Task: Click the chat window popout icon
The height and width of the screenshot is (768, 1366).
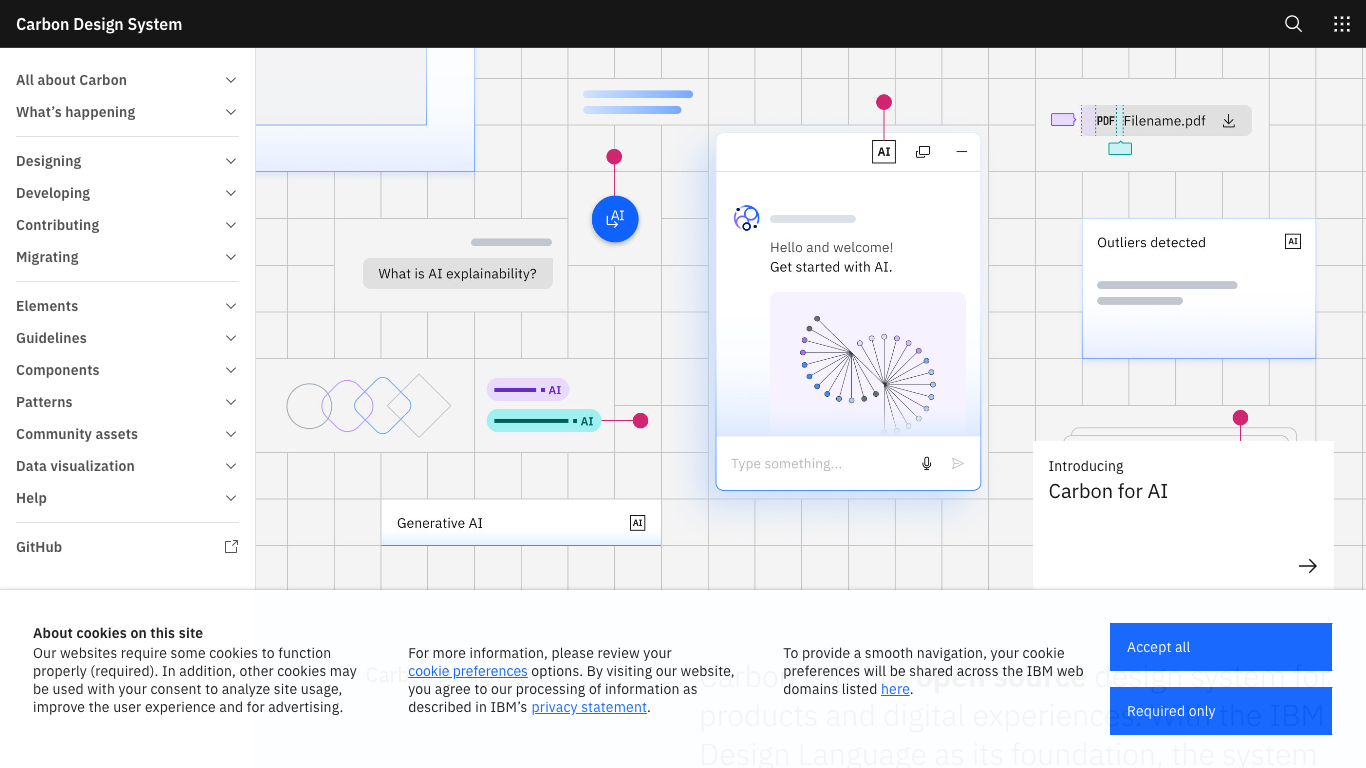Action: coord(923,152)
